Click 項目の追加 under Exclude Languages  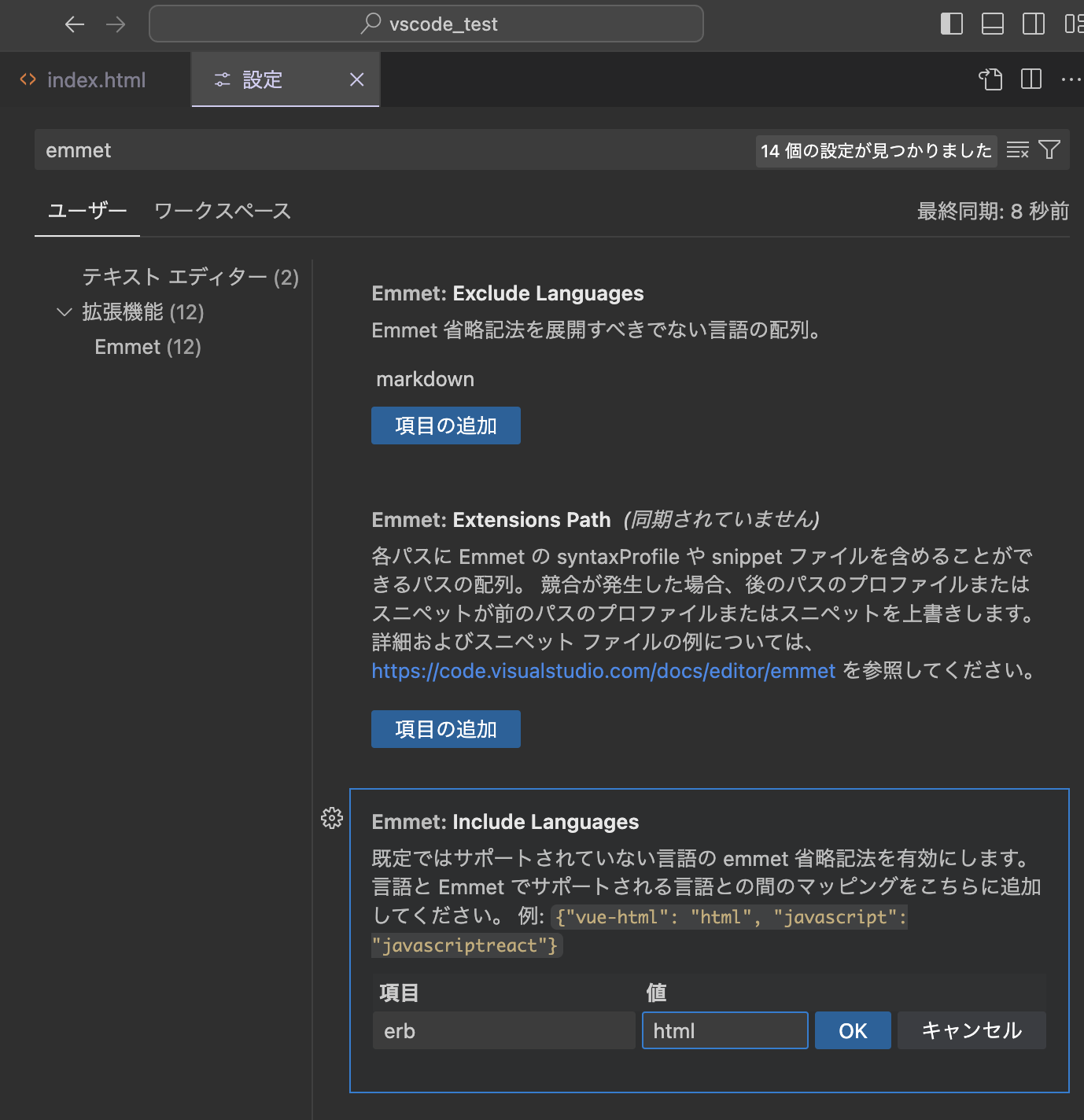point(445,425)
